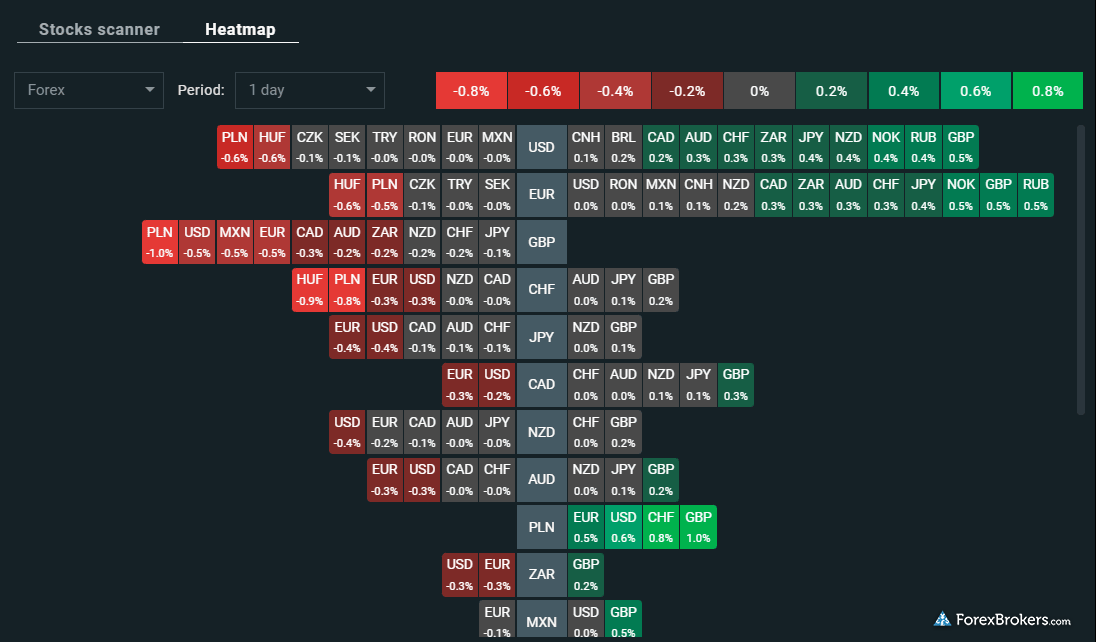Switch to the Stocks scanner tab

click(99, 29)
